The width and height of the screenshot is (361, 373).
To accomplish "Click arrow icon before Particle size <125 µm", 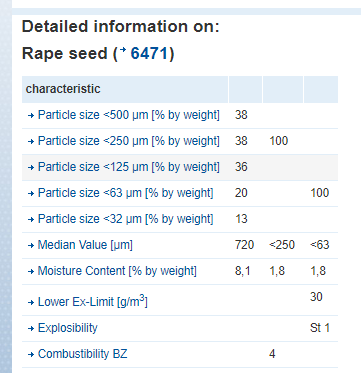I will pyautogui.click(x=31, y=168).
